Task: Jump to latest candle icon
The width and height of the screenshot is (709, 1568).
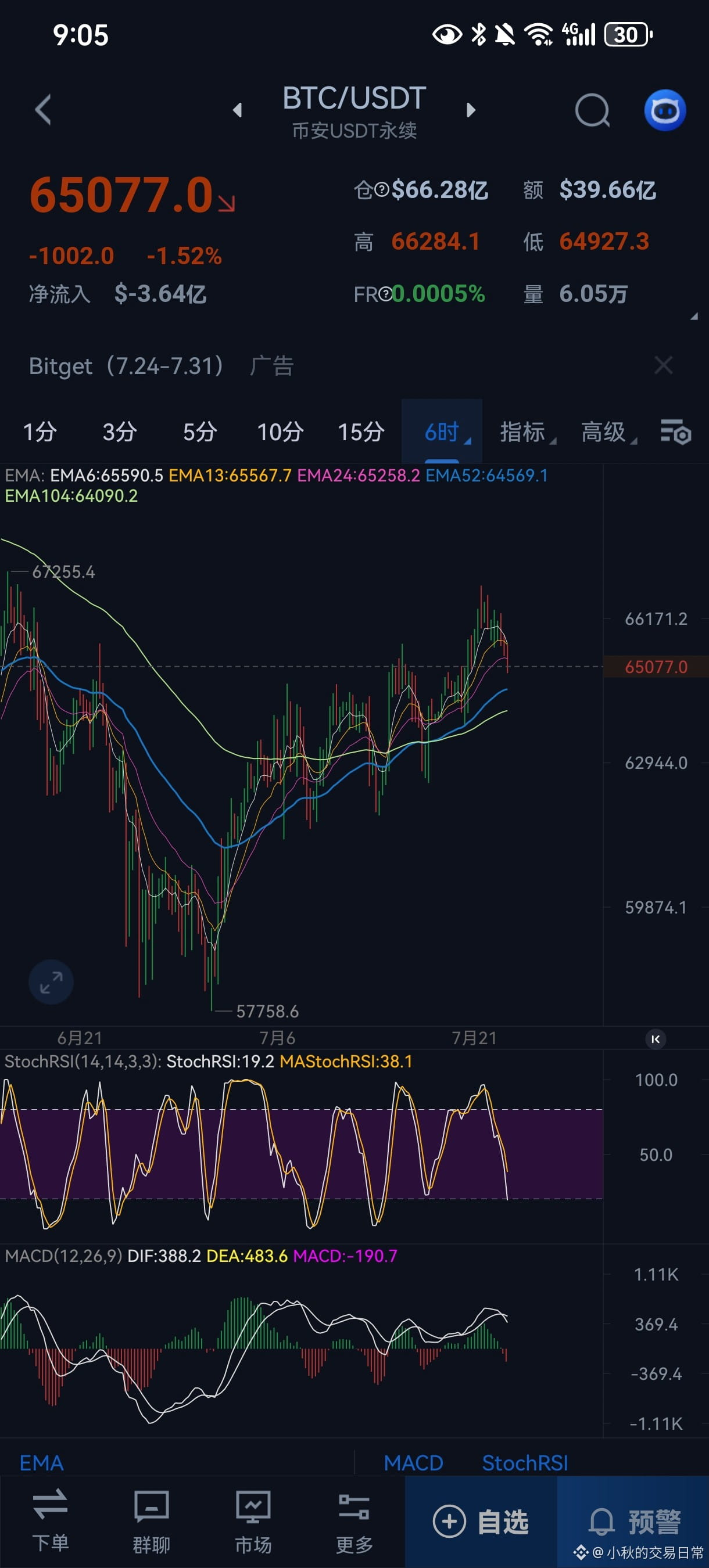Action: (x=656, y=1039)
